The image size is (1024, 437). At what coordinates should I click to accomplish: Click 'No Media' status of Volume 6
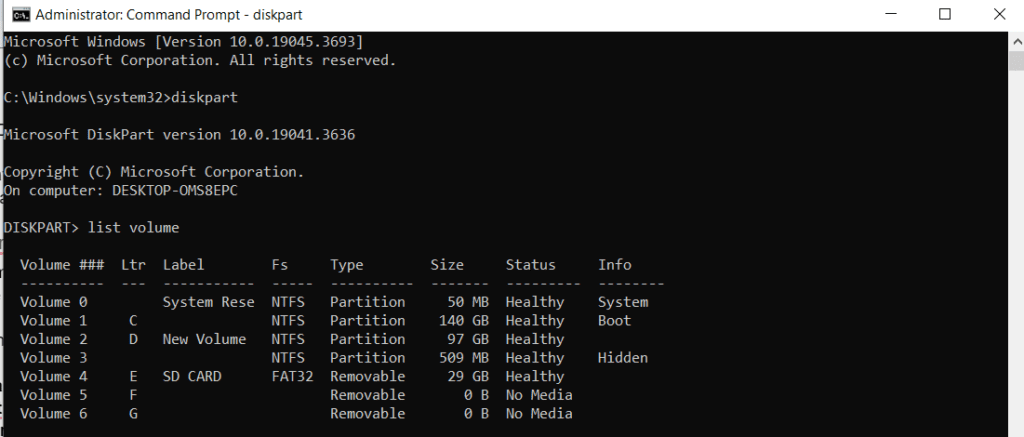(x=539, y=413)
